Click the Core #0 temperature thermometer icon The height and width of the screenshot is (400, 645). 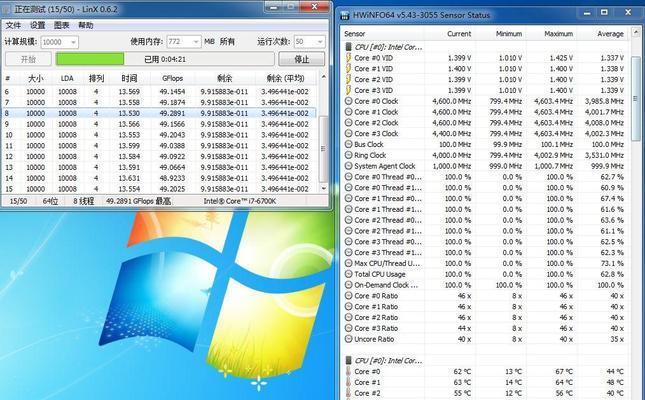coord(348,372)
